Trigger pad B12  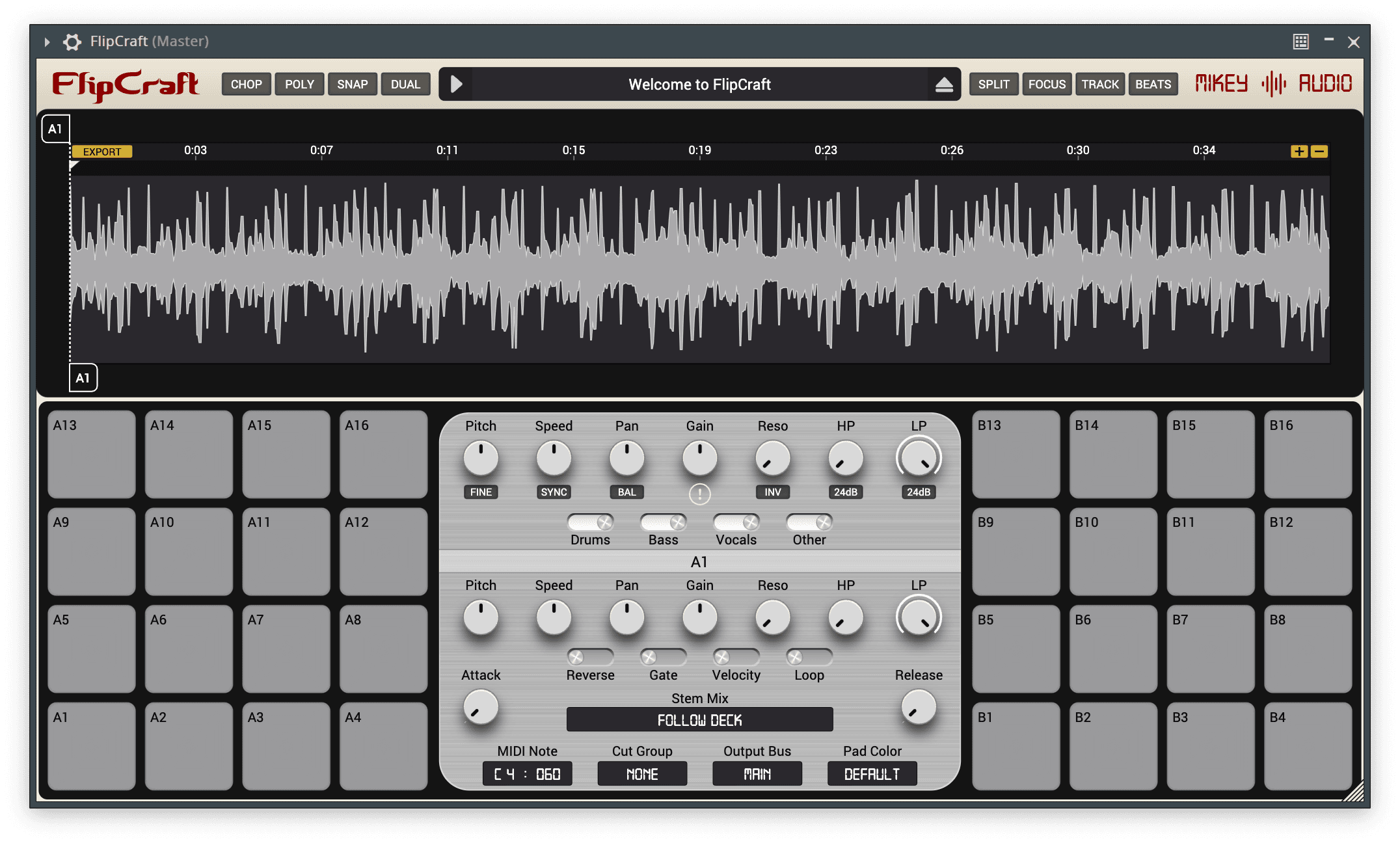[x=1308, y=552]
